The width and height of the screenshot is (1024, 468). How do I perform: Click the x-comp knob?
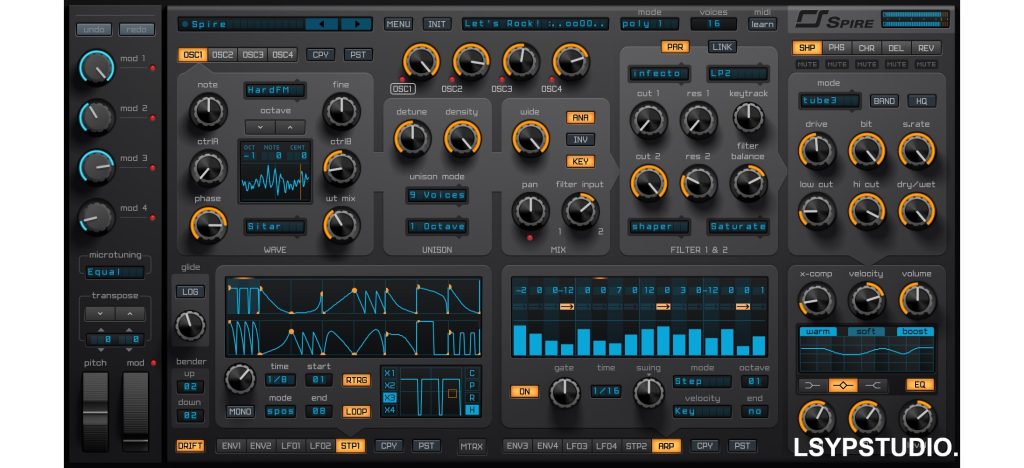[x=816, y=301]
